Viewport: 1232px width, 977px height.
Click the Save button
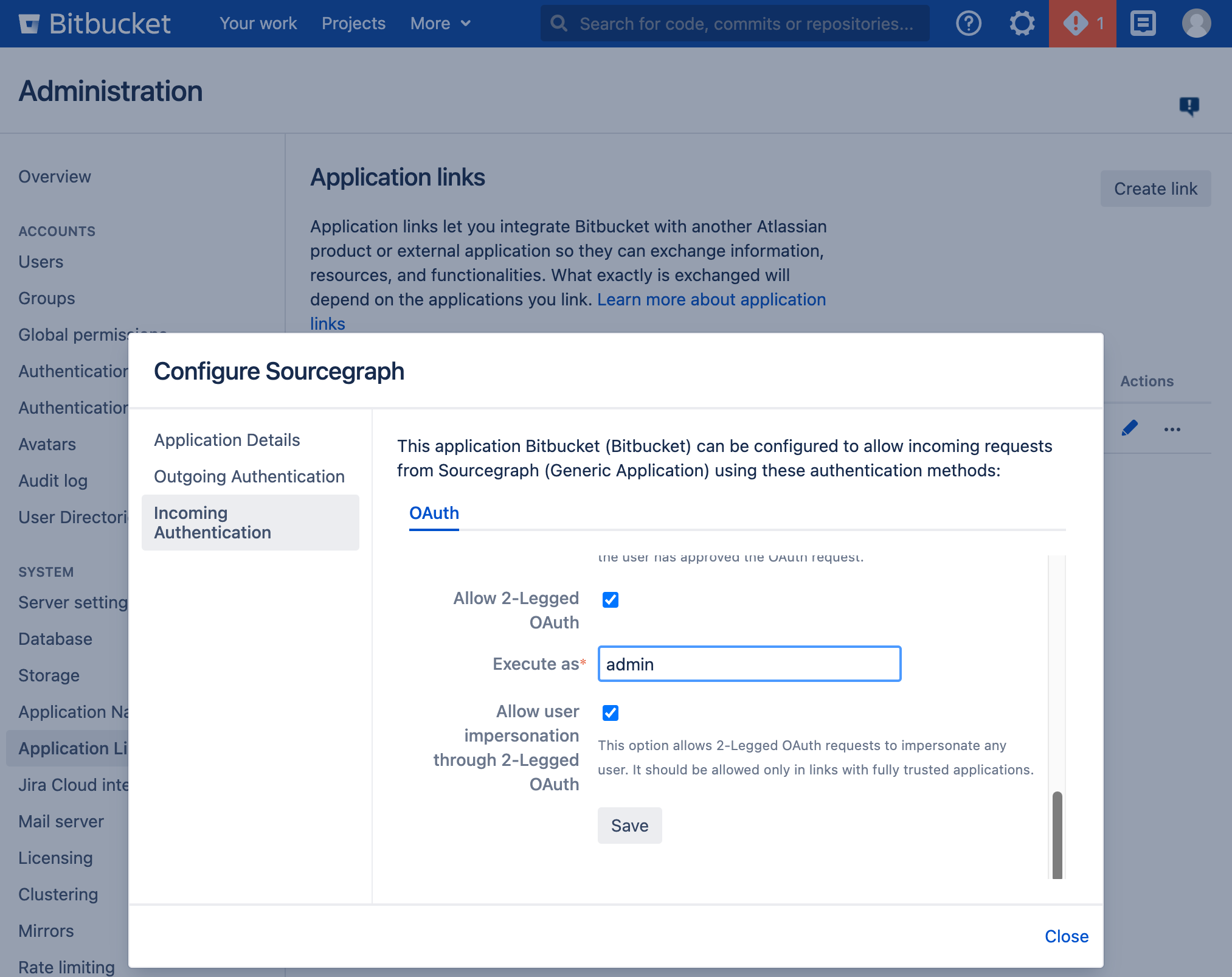[x=629, y=825]
